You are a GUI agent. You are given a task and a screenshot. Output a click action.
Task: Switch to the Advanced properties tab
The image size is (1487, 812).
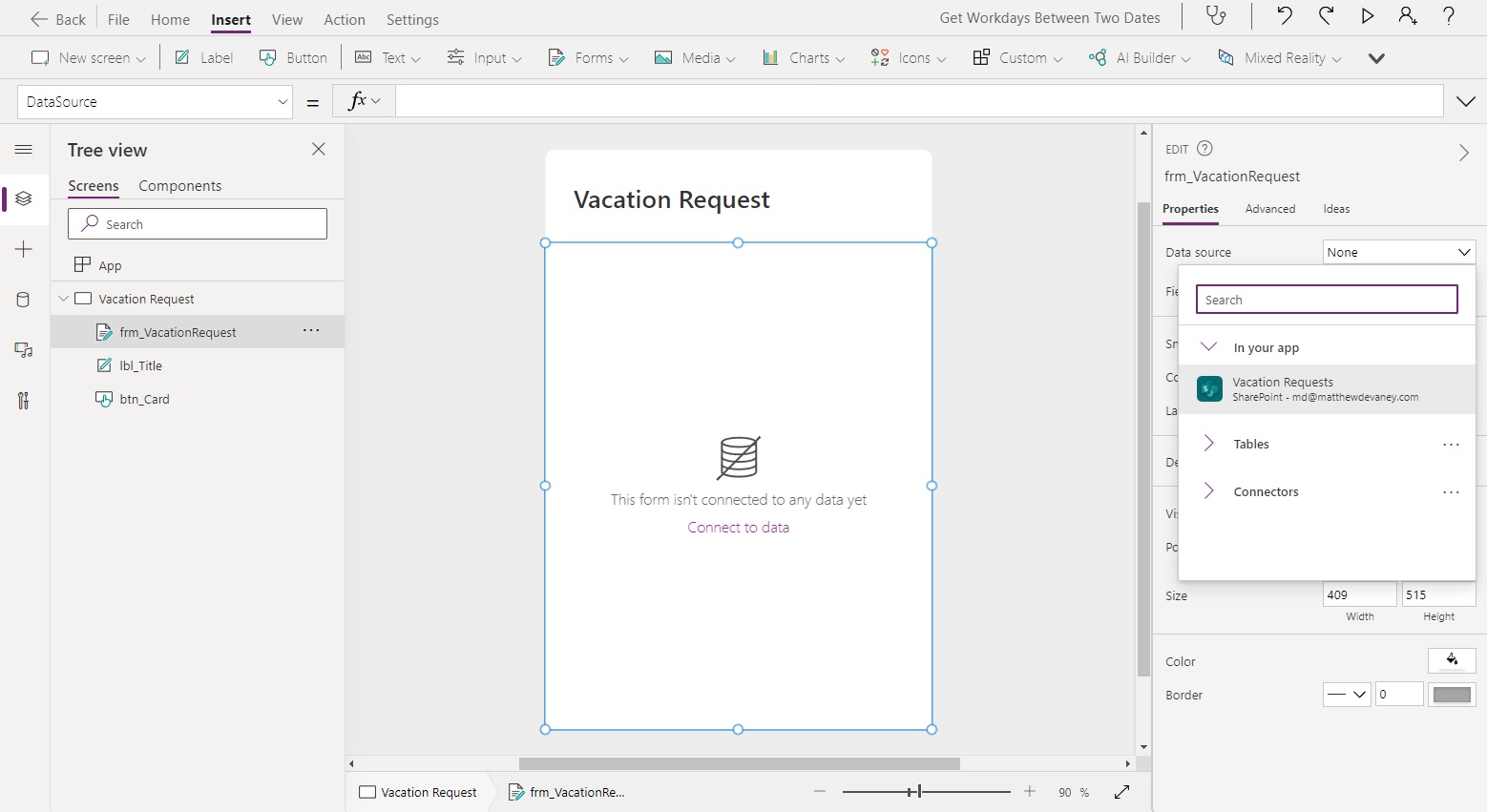coord(1270,209)
